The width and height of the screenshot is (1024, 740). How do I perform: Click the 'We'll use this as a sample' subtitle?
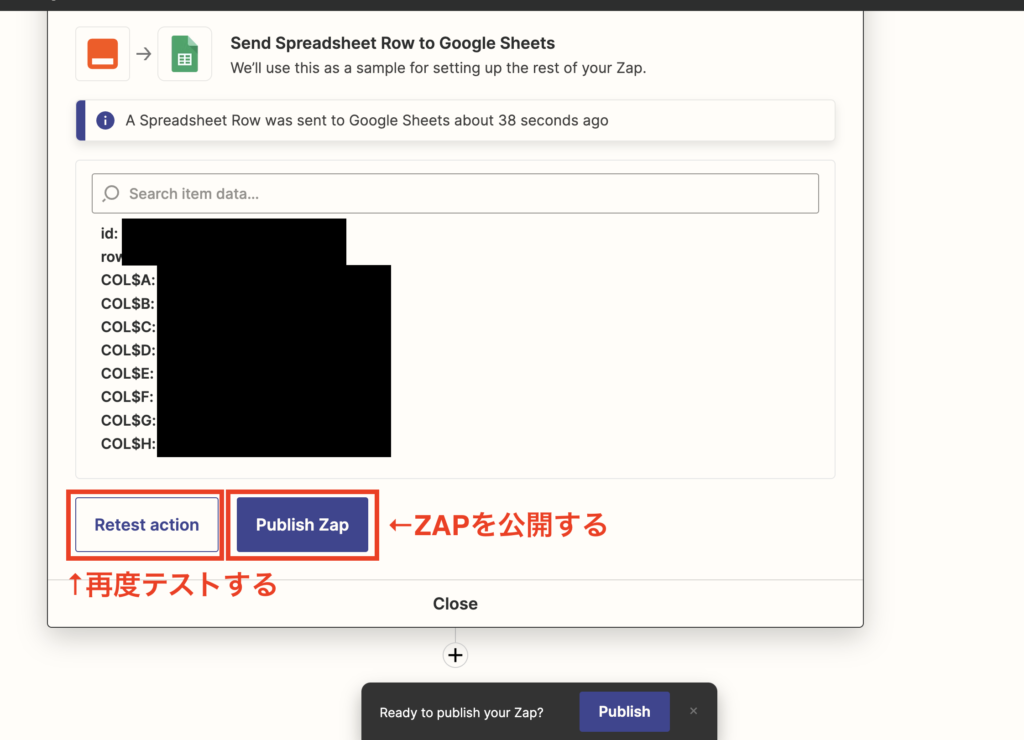(438, 68)
